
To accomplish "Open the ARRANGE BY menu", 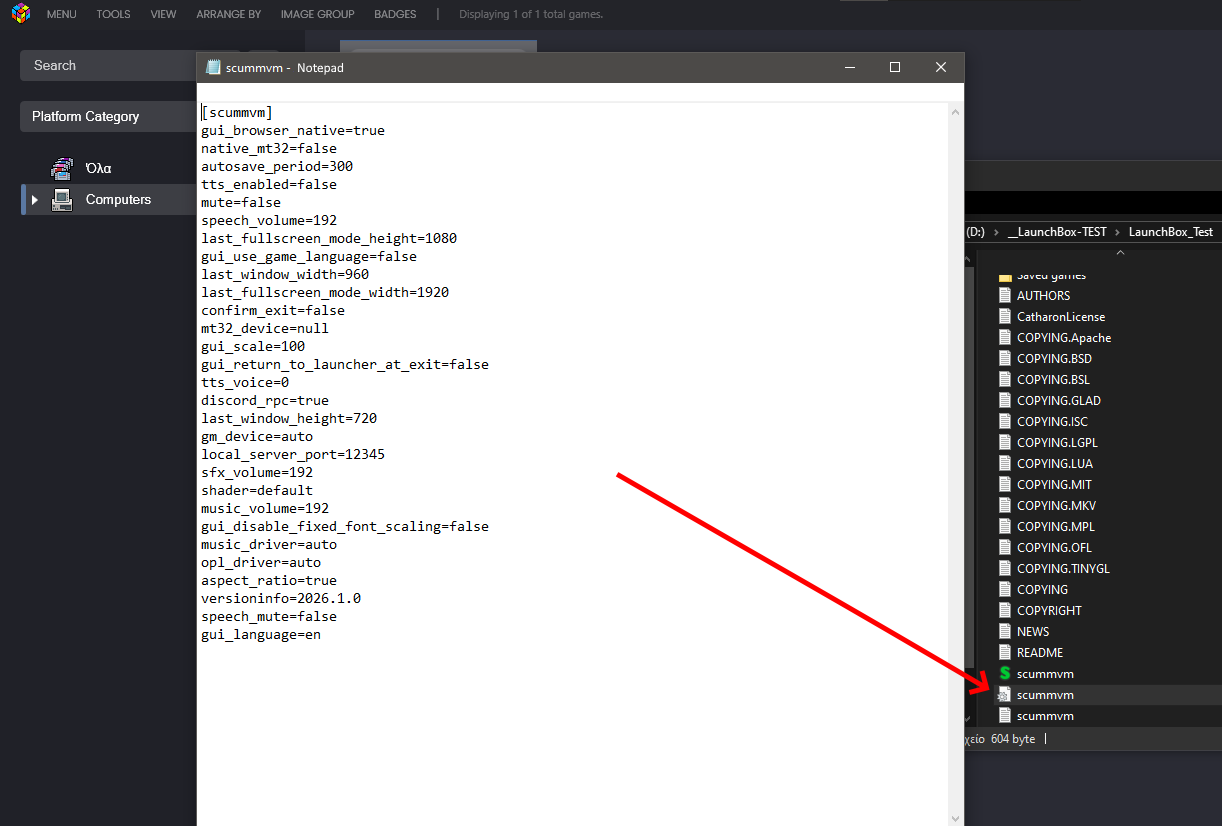I will (228, 14).
